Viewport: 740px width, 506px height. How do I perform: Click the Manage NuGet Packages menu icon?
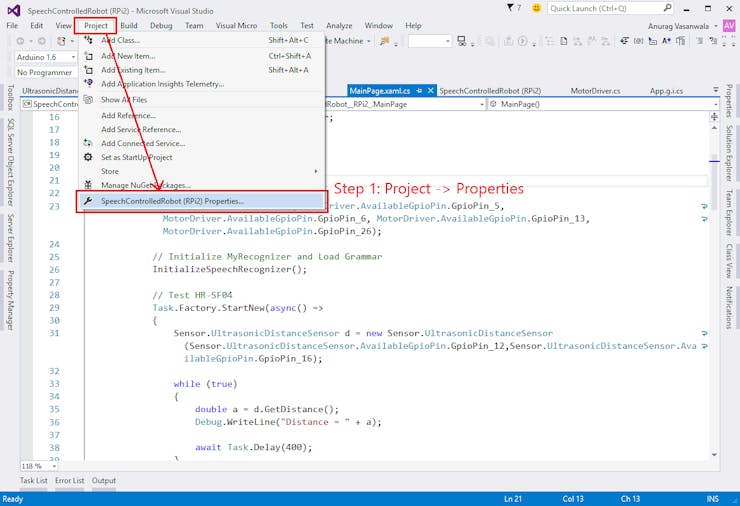88,185
